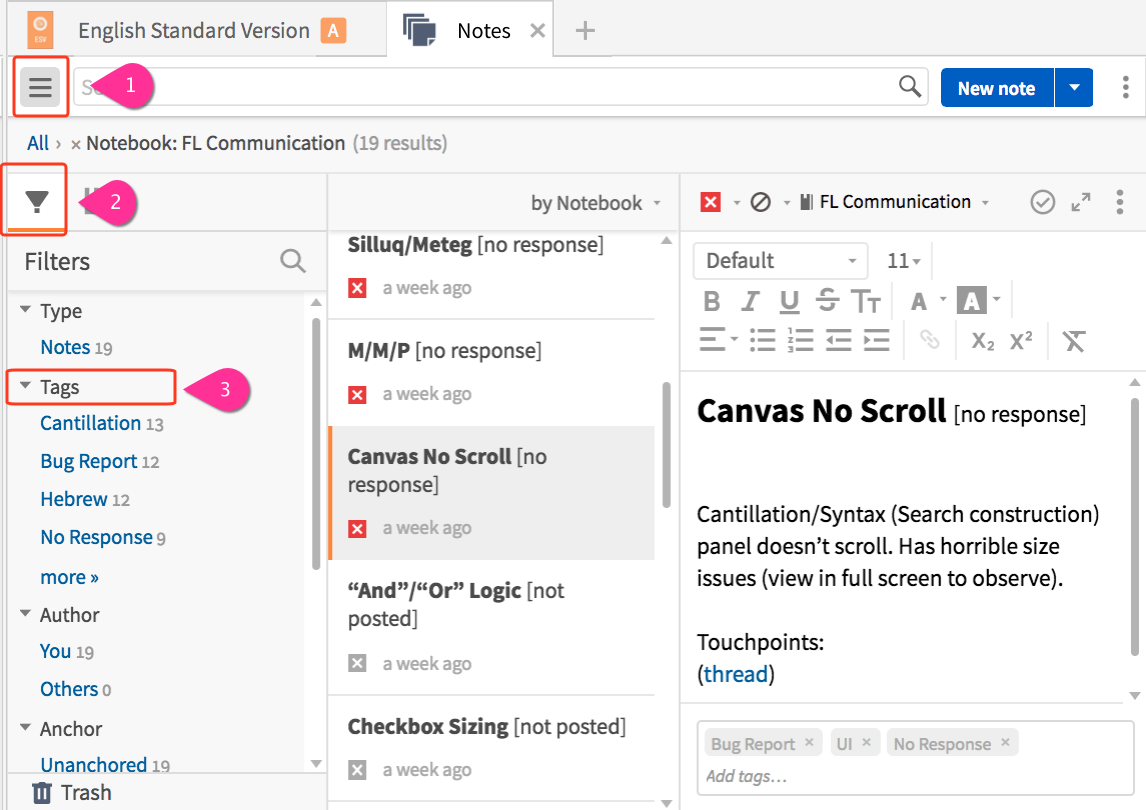Click the red X note icon in editor header
The height and width of the screenshot is (810, 1146).
(x=710, y=202)
